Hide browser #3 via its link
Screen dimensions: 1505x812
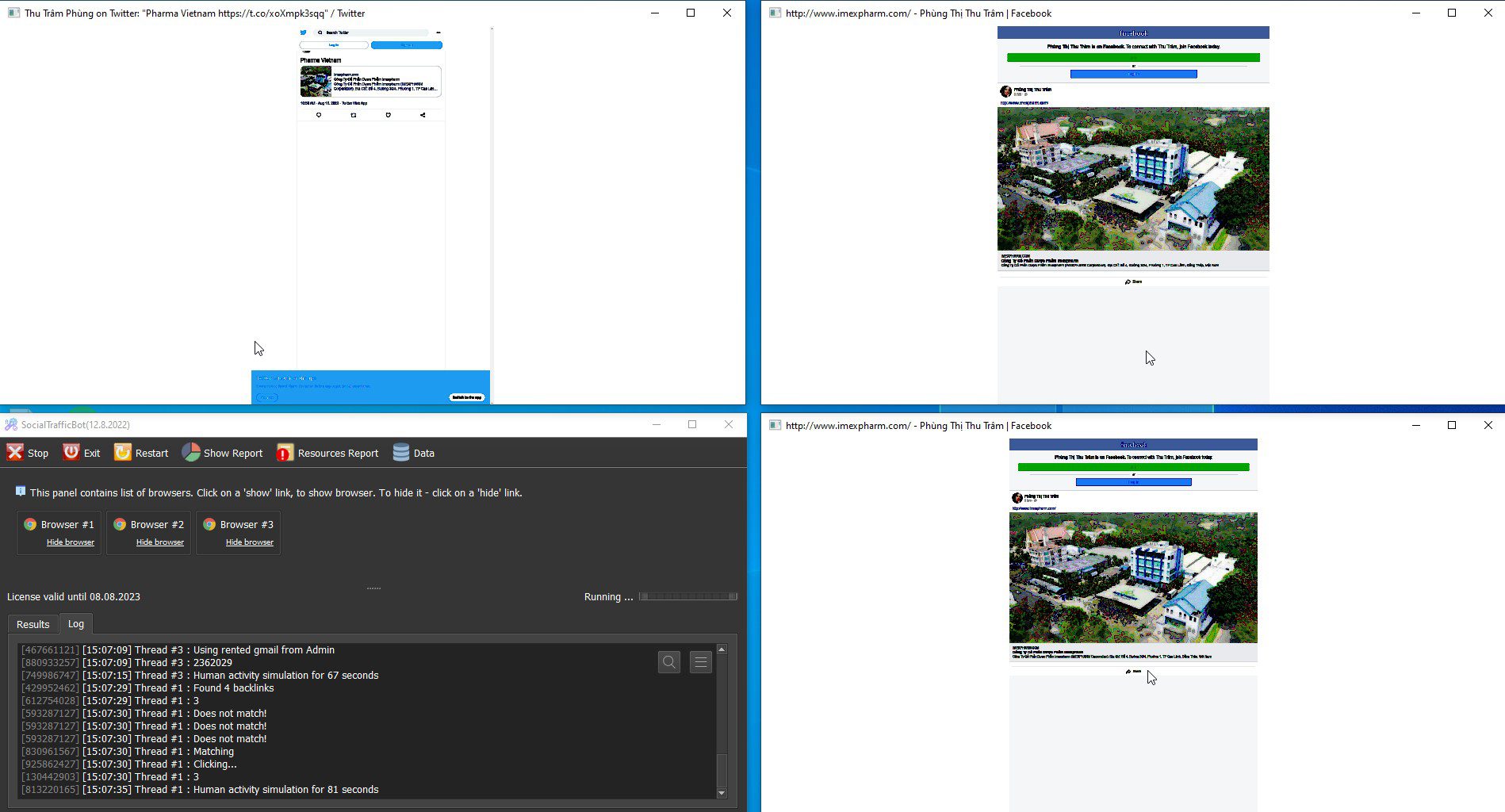point(250,542)
